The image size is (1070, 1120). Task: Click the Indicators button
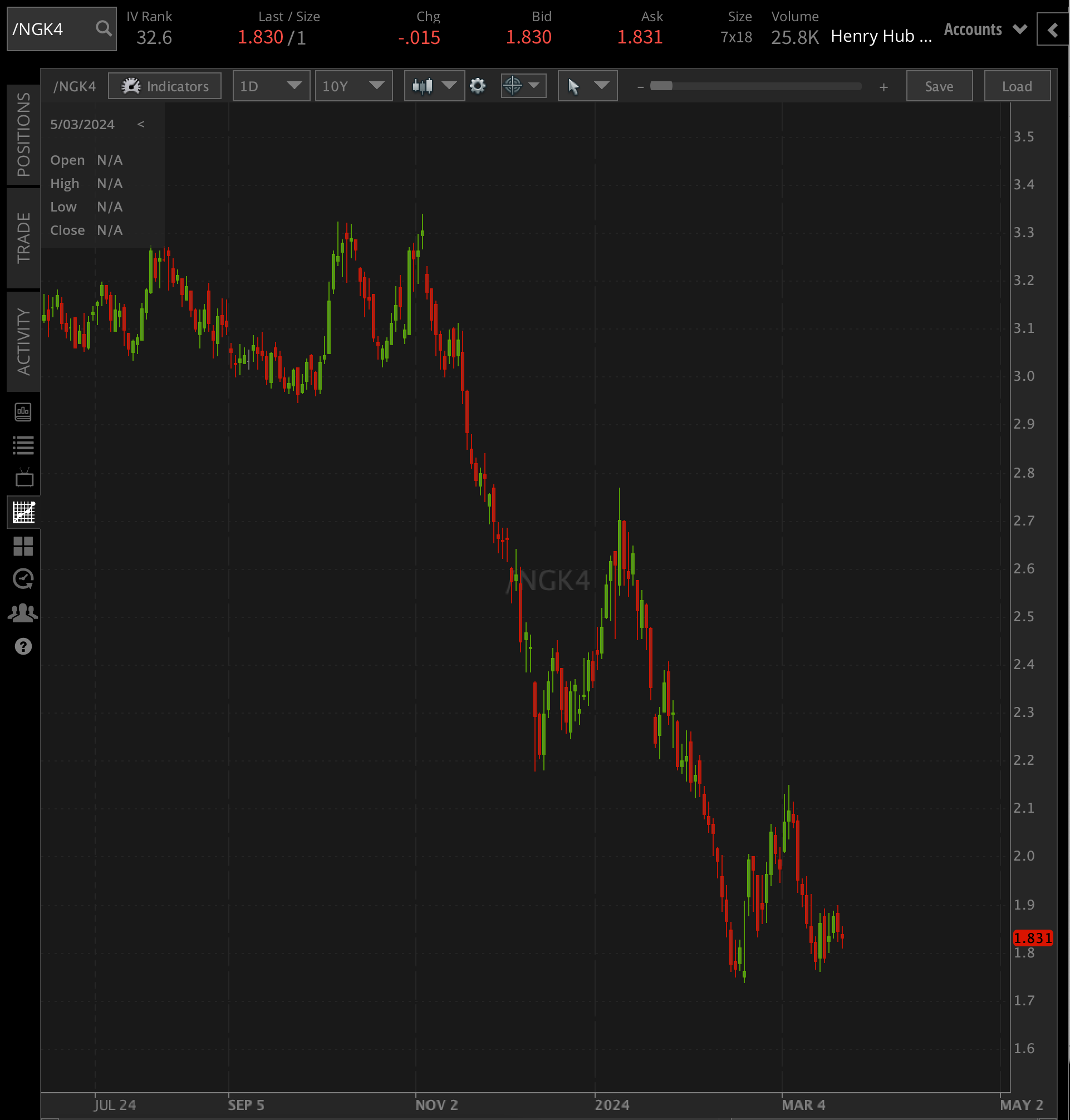(165, 86)
